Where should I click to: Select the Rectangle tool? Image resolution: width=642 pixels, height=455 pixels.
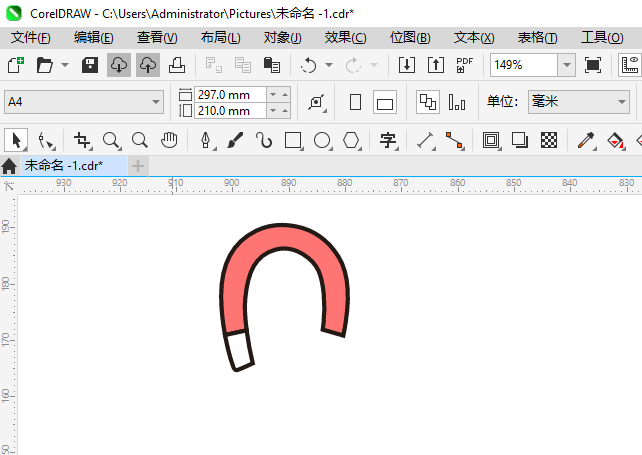293,140
